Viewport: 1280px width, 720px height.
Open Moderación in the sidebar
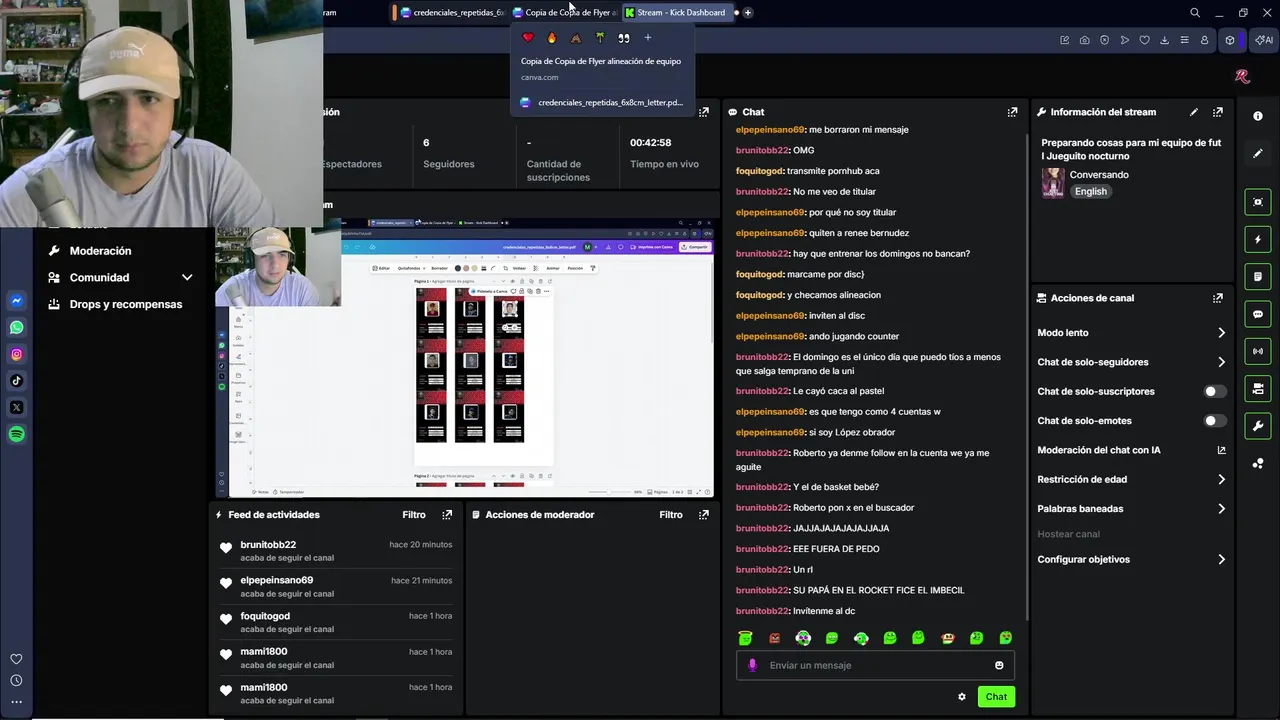100,251
